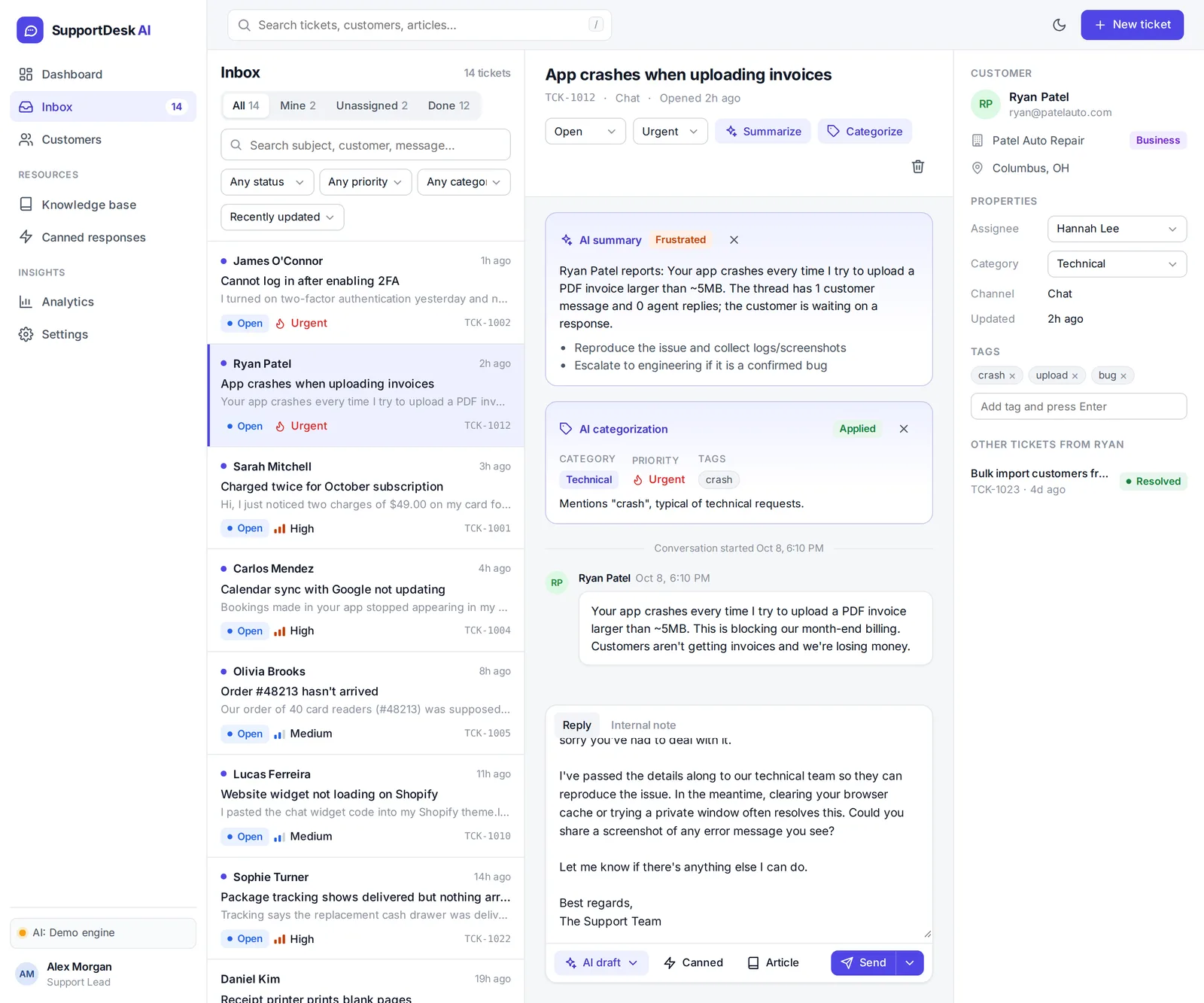Dismiss the AI summary card
This screenshot has height=1003, width=1204.
[734, 240]
